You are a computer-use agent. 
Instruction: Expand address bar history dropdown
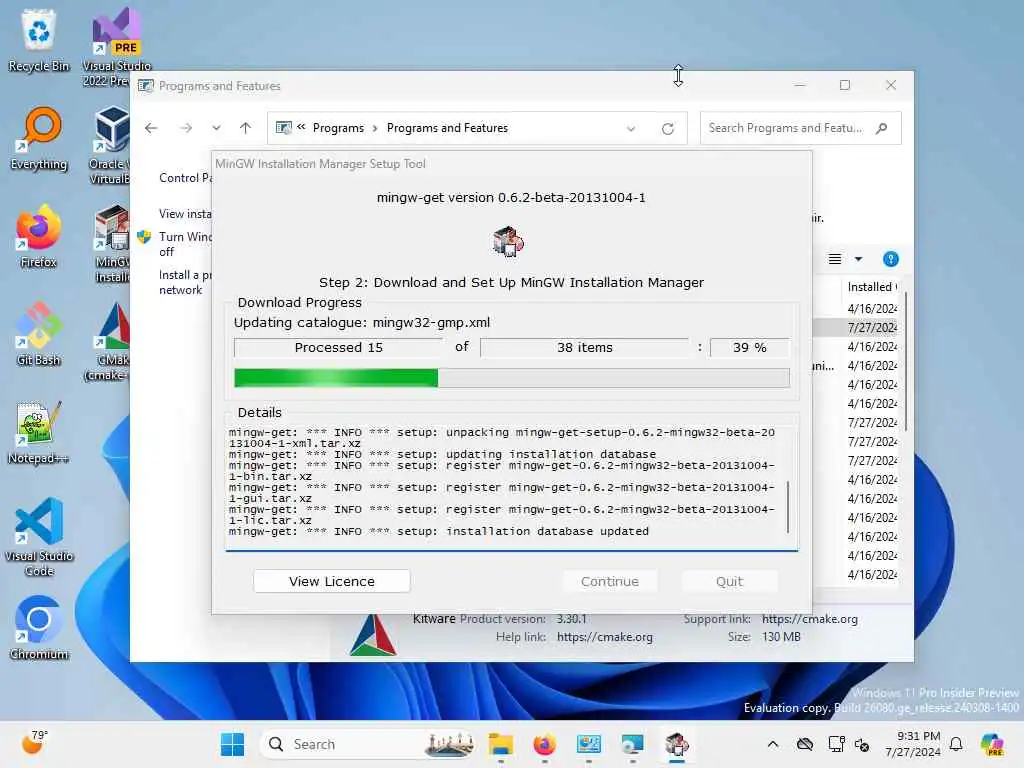tap(631, 129)
